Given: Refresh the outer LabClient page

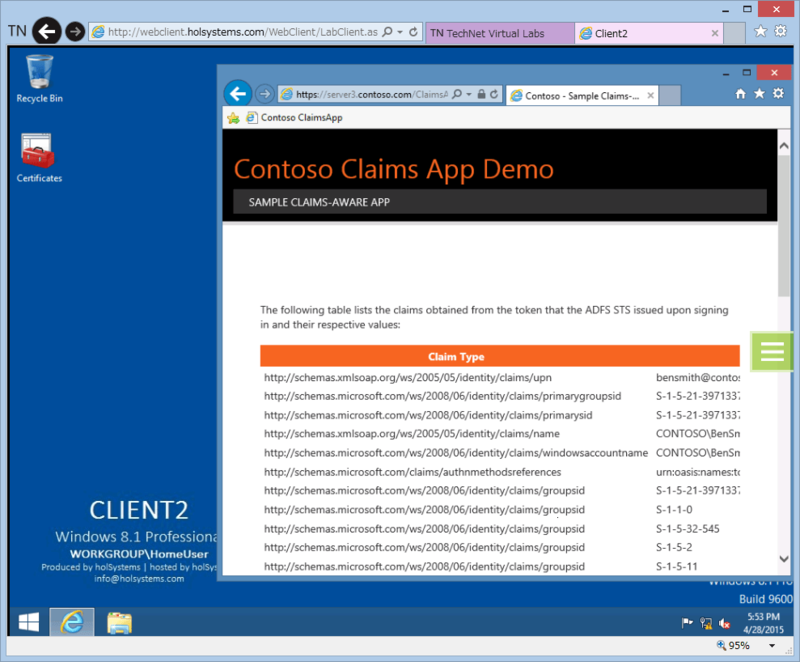Looking at the screenshot, I should tap(413, 32).
